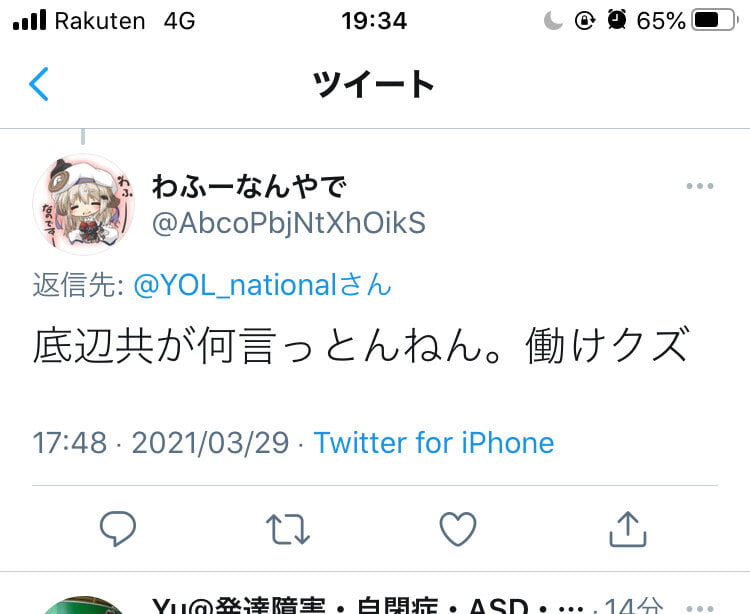Tap the back arrow in header
Image resolution: width=750 pixels, height=614 pixels.
(39, 84)
